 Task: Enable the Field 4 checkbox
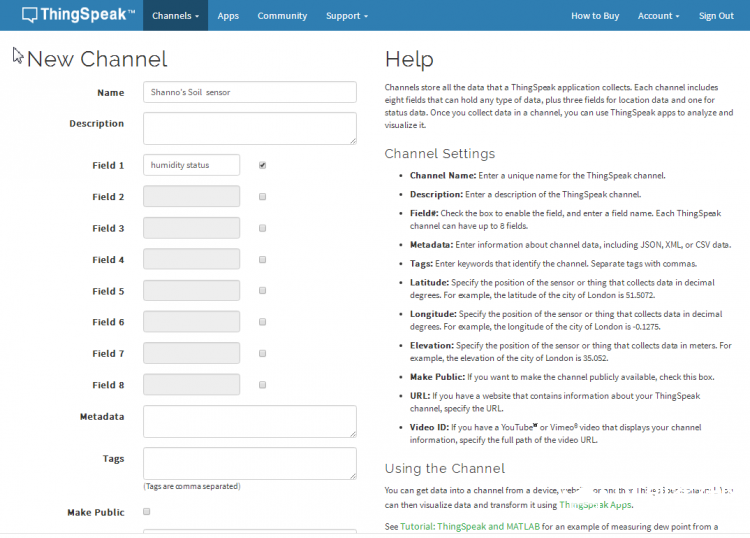pyautogui.click(x=263, y=260)
